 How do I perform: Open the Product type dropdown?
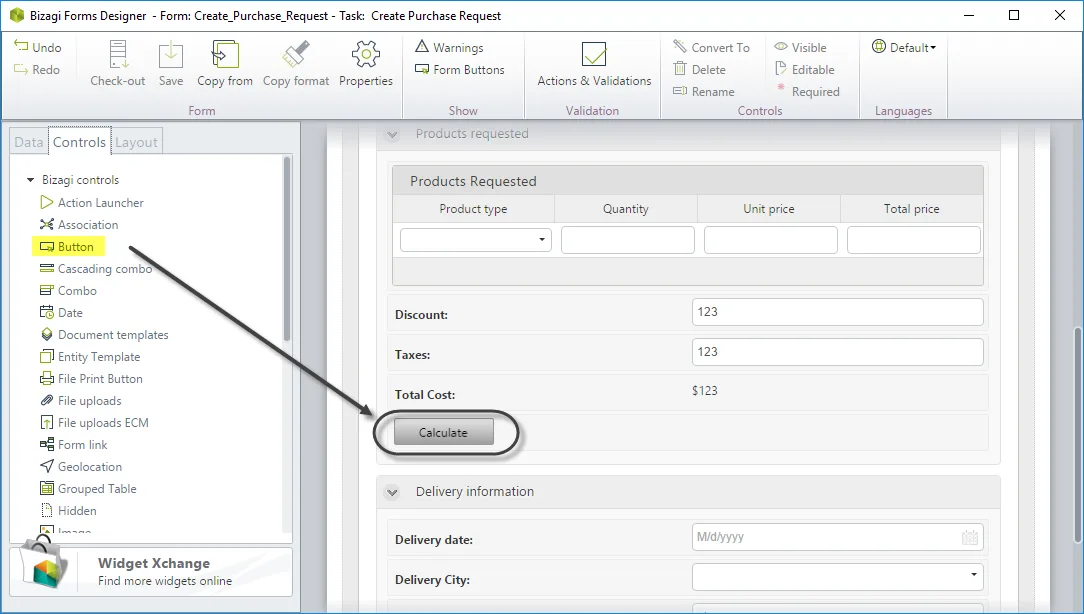(x=476, y=240)
